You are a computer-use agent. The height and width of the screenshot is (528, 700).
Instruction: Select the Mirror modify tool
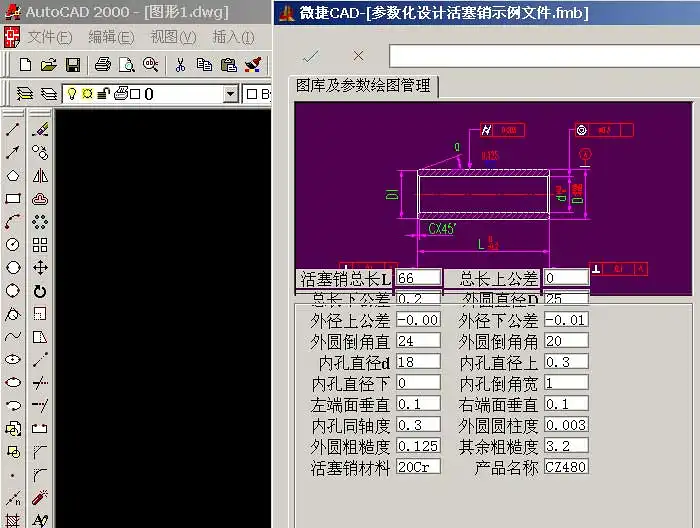(x=40, y=176)
